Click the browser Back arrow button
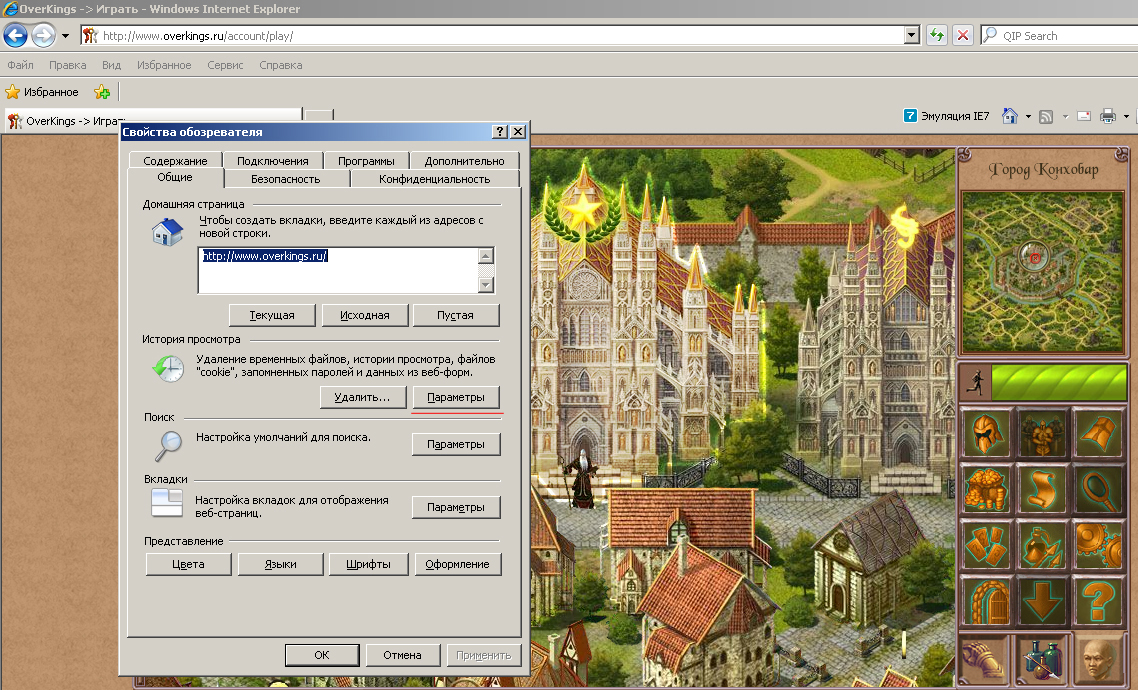The width and height of the screenshot is (1138, 690). (16, 35)
